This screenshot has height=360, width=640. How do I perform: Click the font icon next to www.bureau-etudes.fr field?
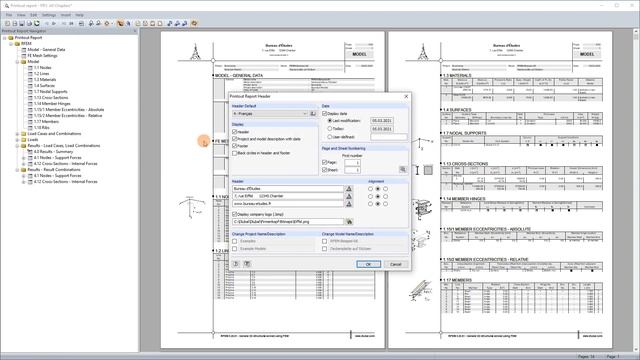point(349,204)
